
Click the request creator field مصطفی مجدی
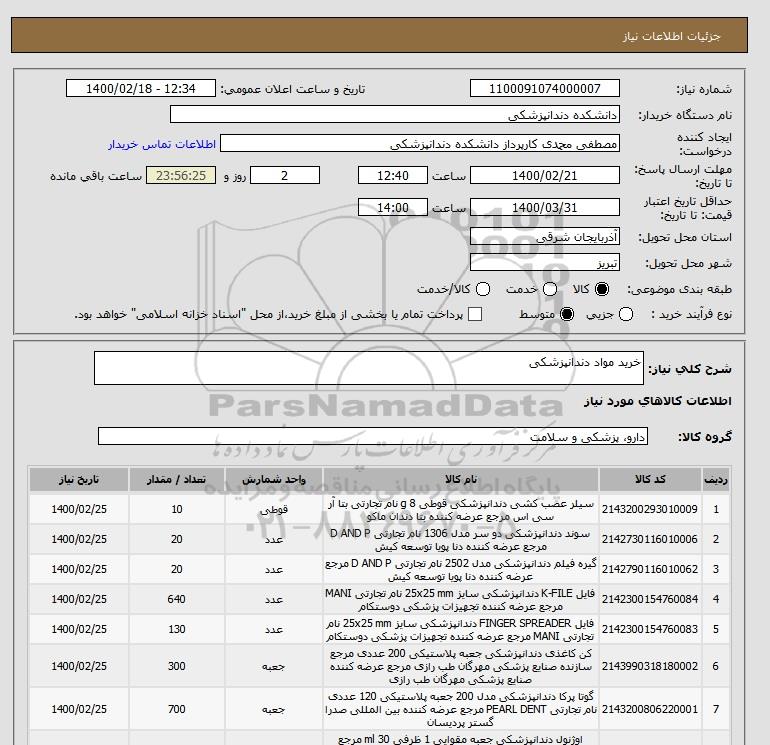click(x=420, y=144)
